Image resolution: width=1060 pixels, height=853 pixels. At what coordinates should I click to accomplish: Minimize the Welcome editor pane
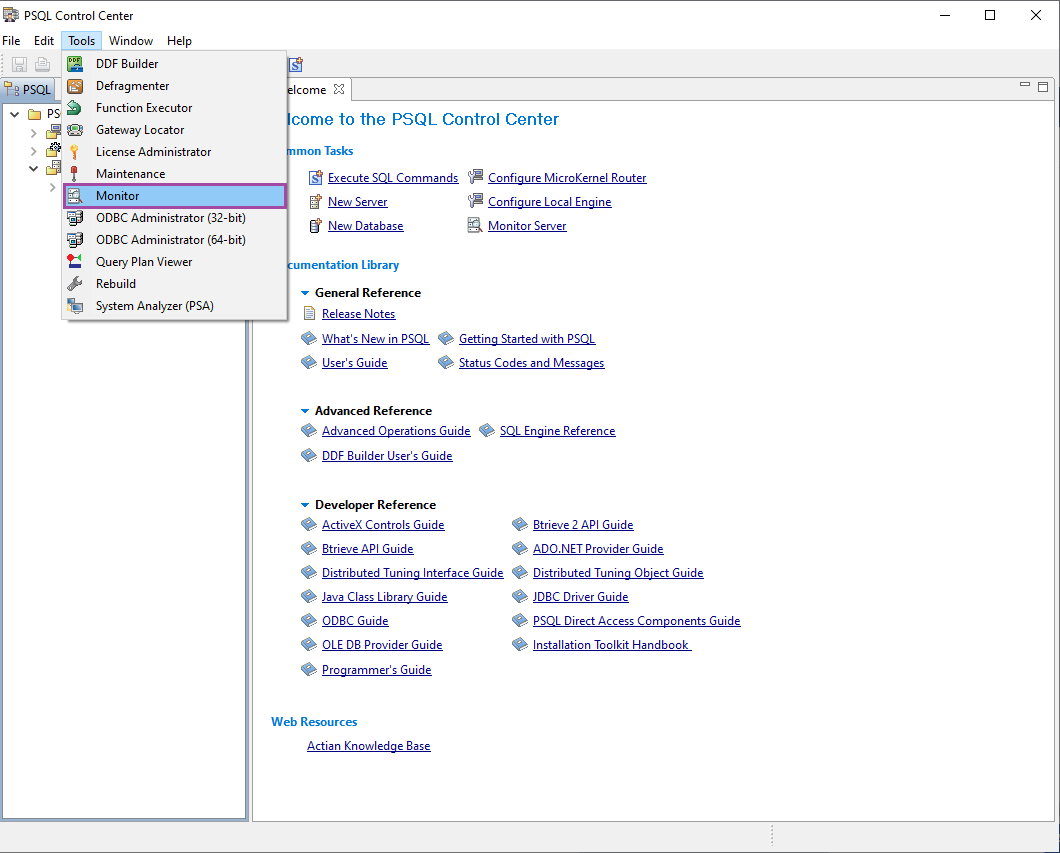tap(1025, 85)
